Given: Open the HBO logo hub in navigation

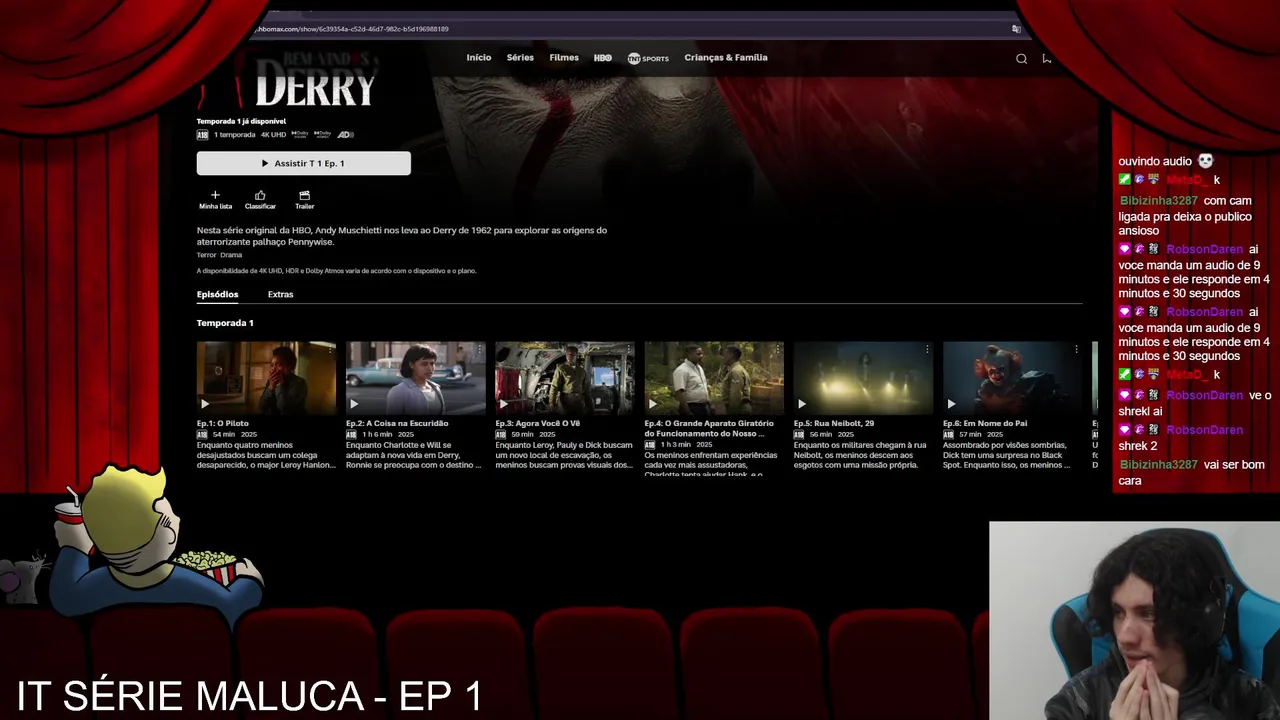Looking at the screenshot, I should coord(603,58).
